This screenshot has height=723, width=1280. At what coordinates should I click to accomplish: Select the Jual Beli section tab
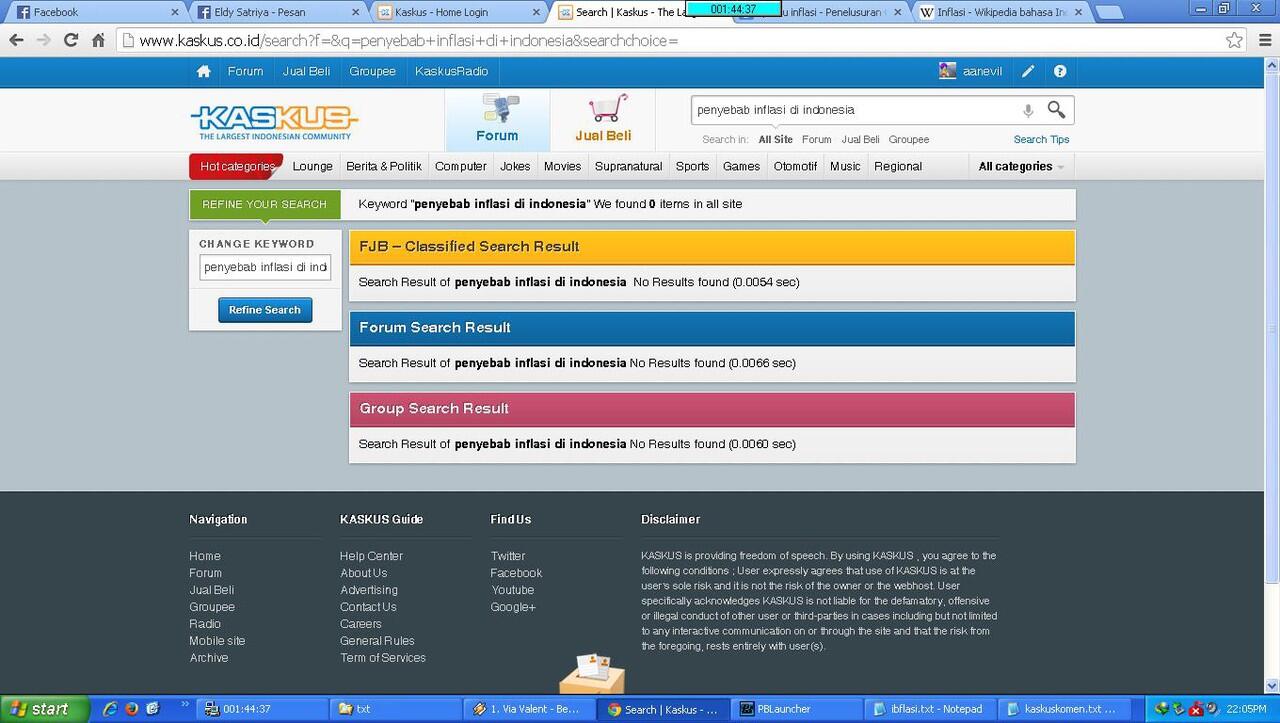point(603,120)
